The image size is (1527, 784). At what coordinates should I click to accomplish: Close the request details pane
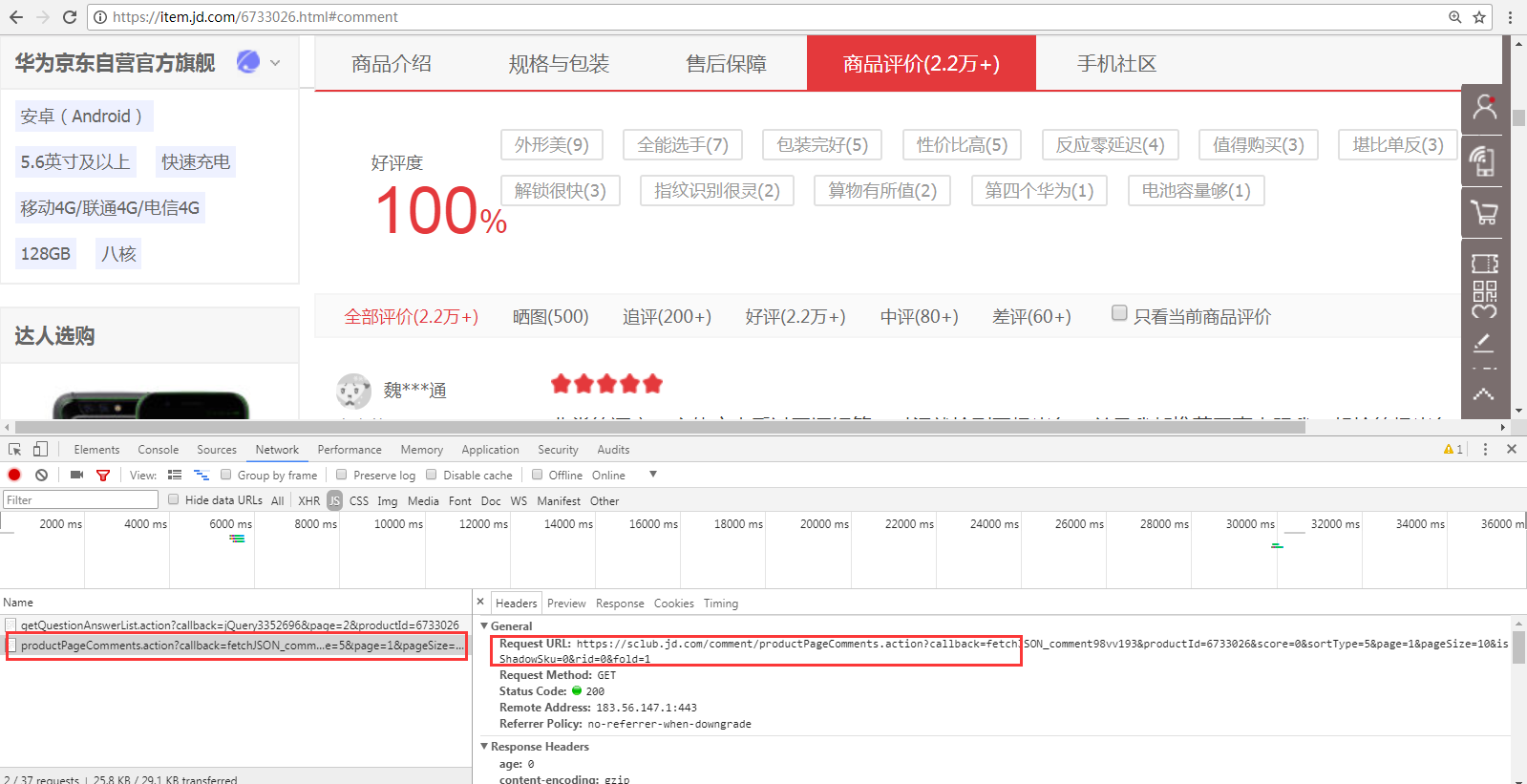480,602
